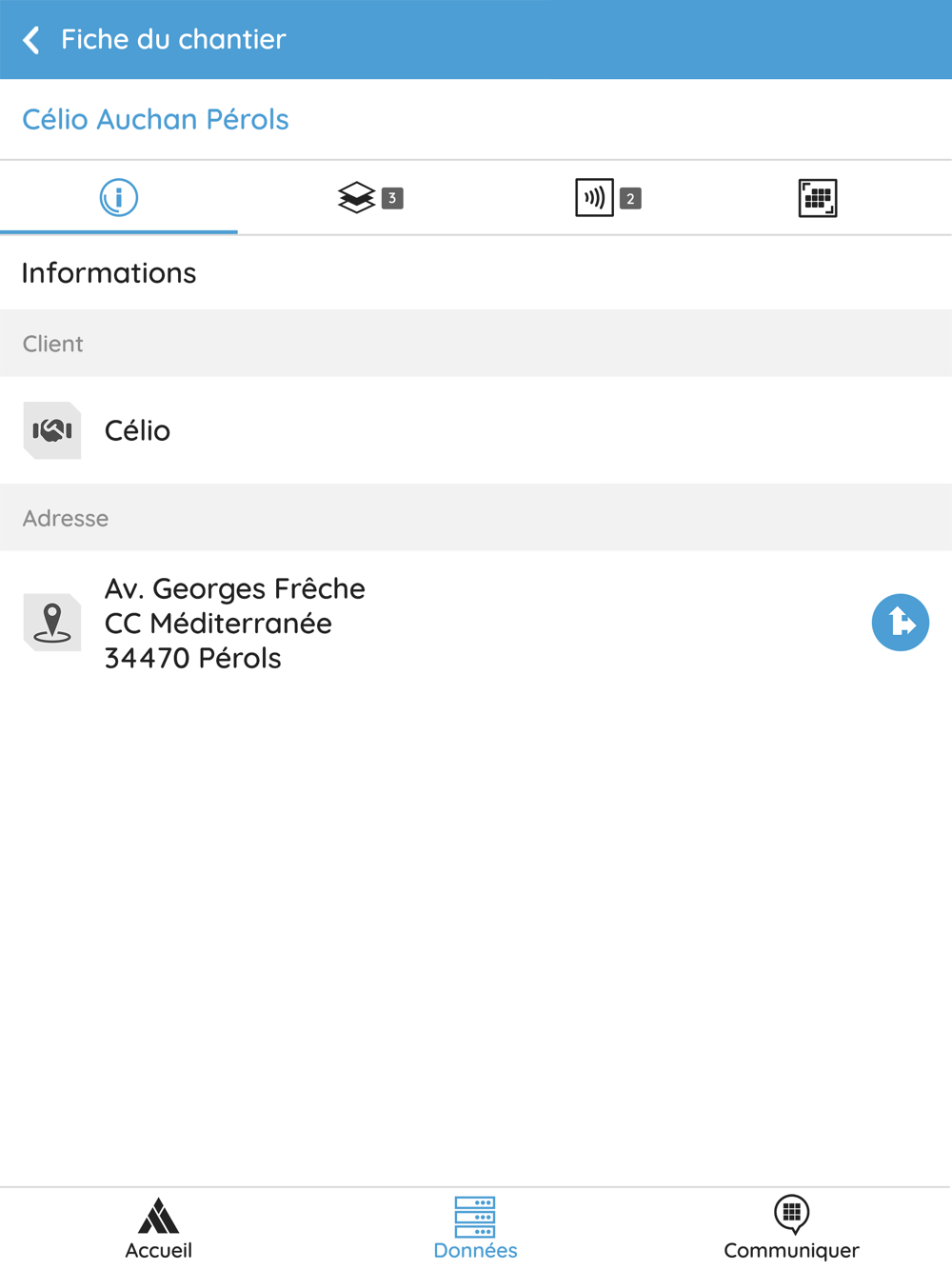
Task: Click the address line Av. Georges Frêche
Action: pos(234,588)
